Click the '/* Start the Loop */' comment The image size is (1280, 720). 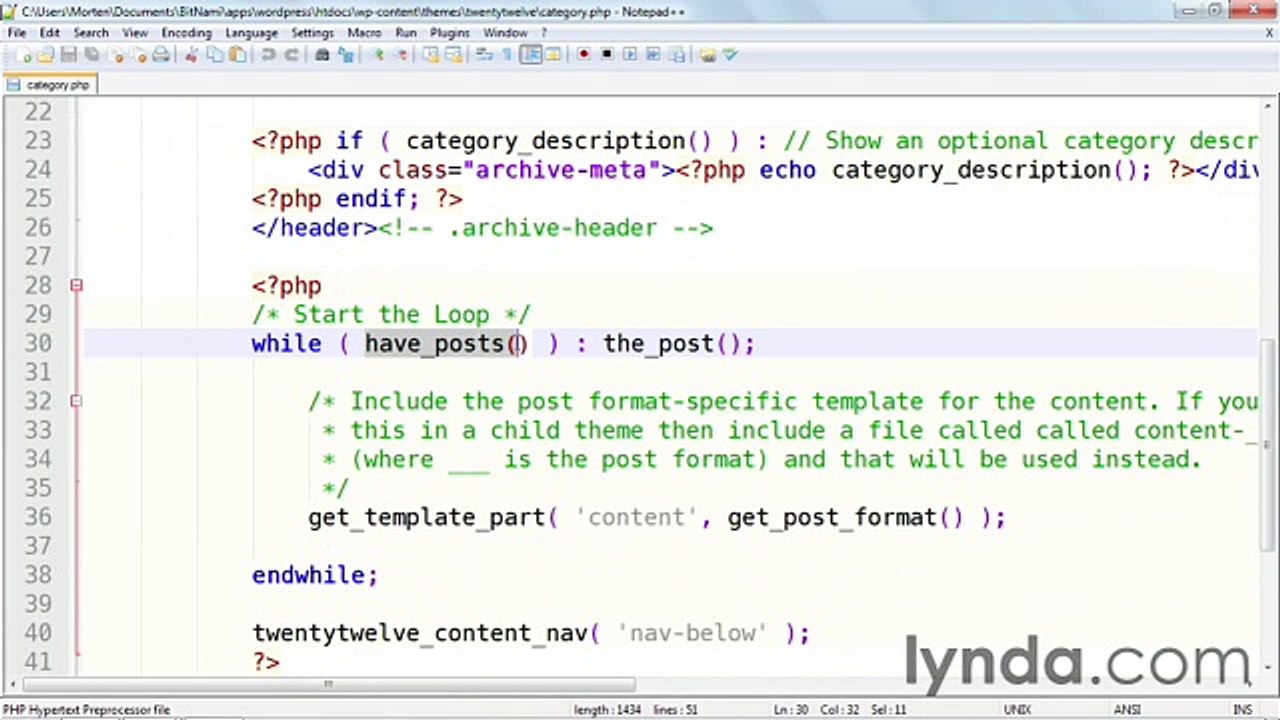click(392, 314)
